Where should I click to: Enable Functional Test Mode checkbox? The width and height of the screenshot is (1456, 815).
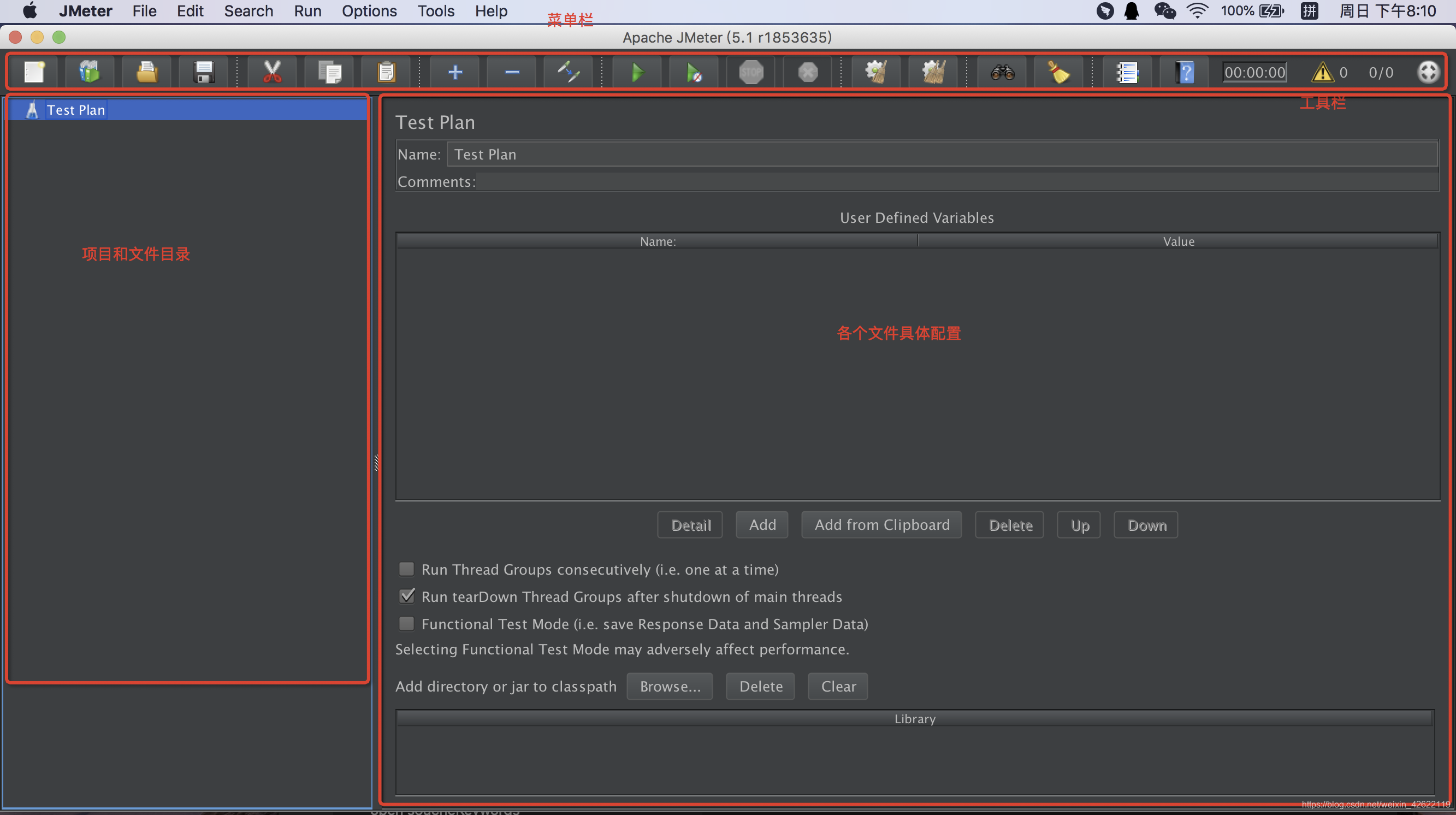click(x=406, y=623)
